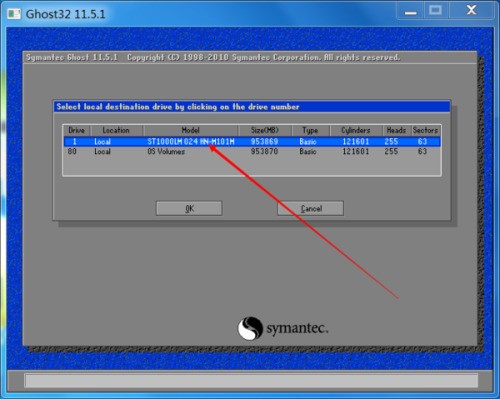
Task: Click the OK button
Action: click(x=189, y=208)
